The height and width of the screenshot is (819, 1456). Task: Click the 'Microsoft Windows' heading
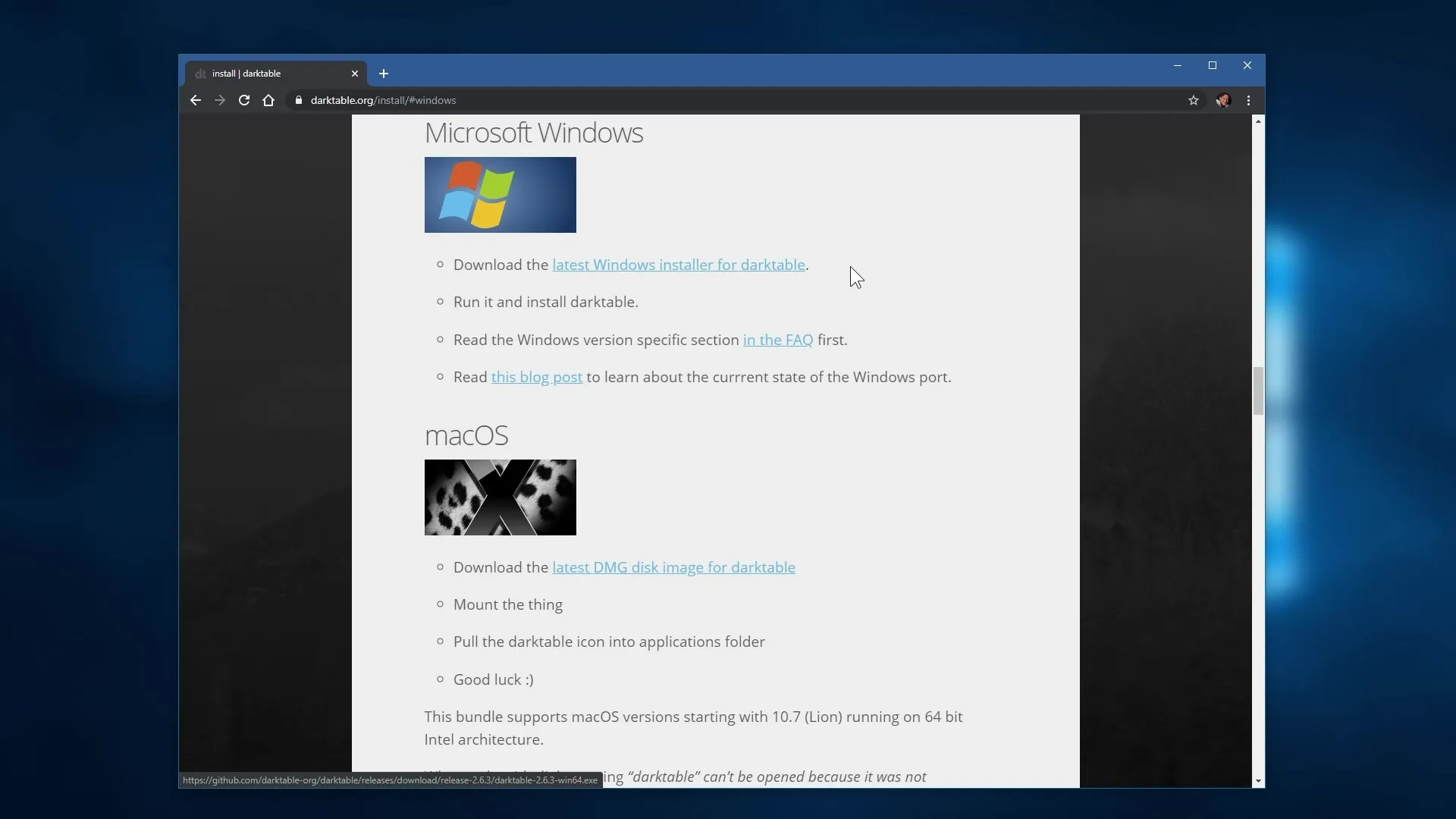pos(534,133)
